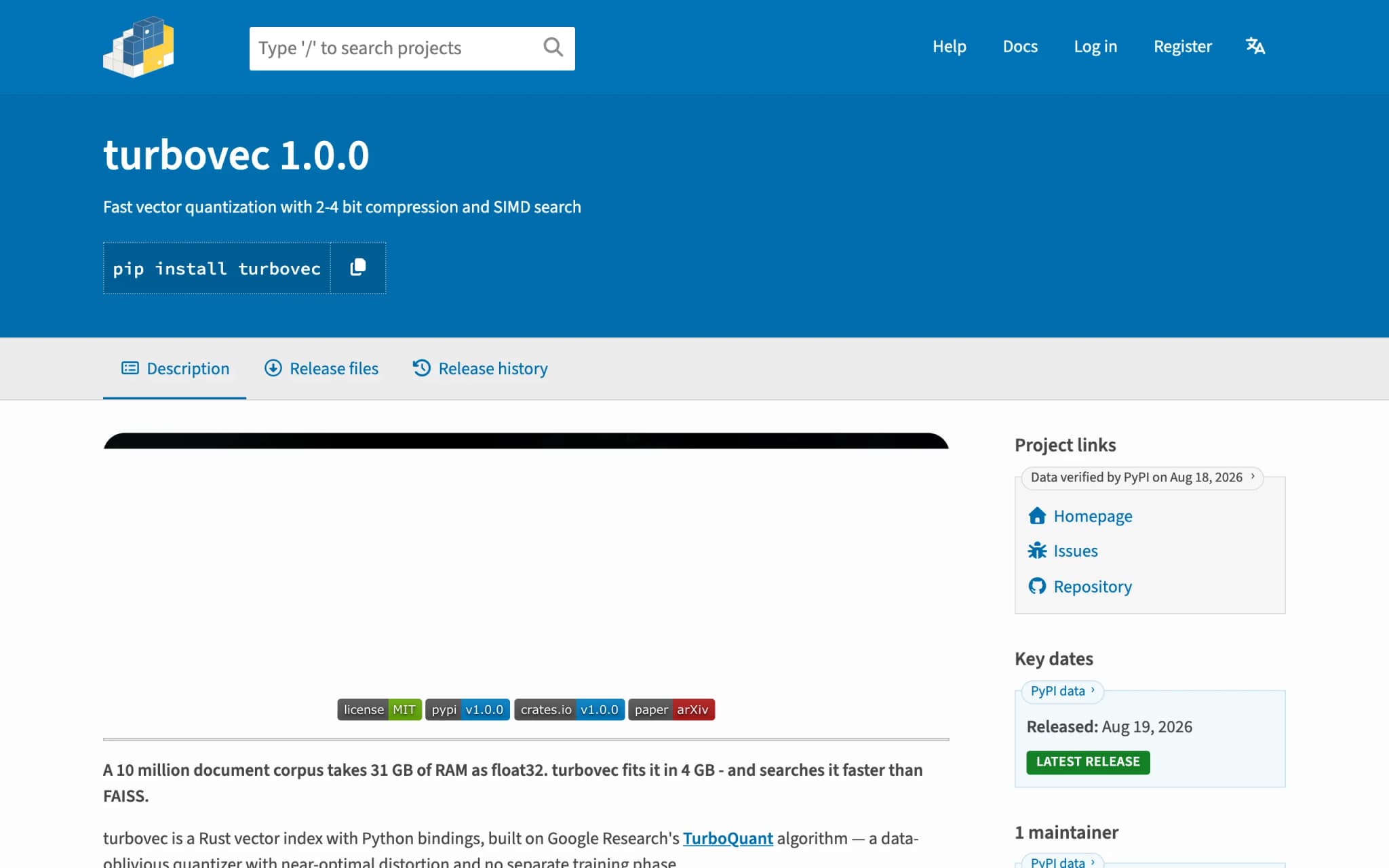Expand Data verified by PyPI details
This screenshot has width=1389, height=868.
[x=1143, y=477]
